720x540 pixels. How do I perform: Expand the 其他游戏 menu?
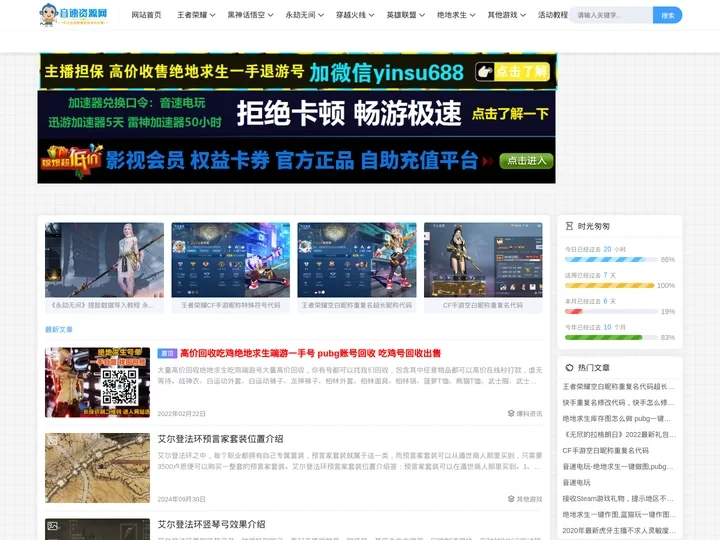tap(506, 15)
